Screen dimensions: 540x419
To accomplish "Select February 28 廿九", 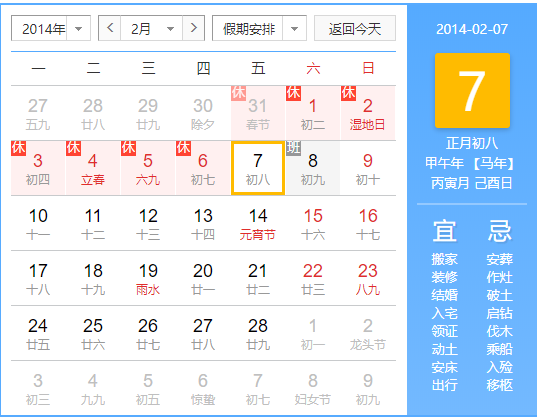I will [x=258, y=334].
